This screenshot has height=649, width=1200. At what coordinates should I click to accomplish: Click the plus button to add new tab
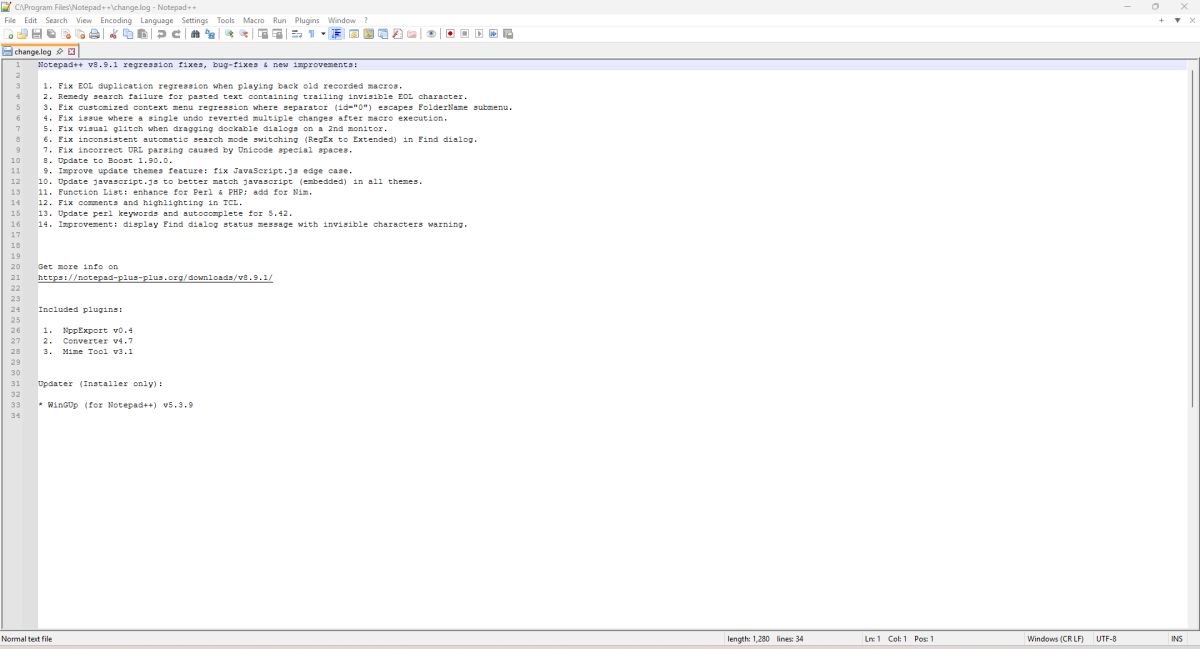(x=1162, y=20)
